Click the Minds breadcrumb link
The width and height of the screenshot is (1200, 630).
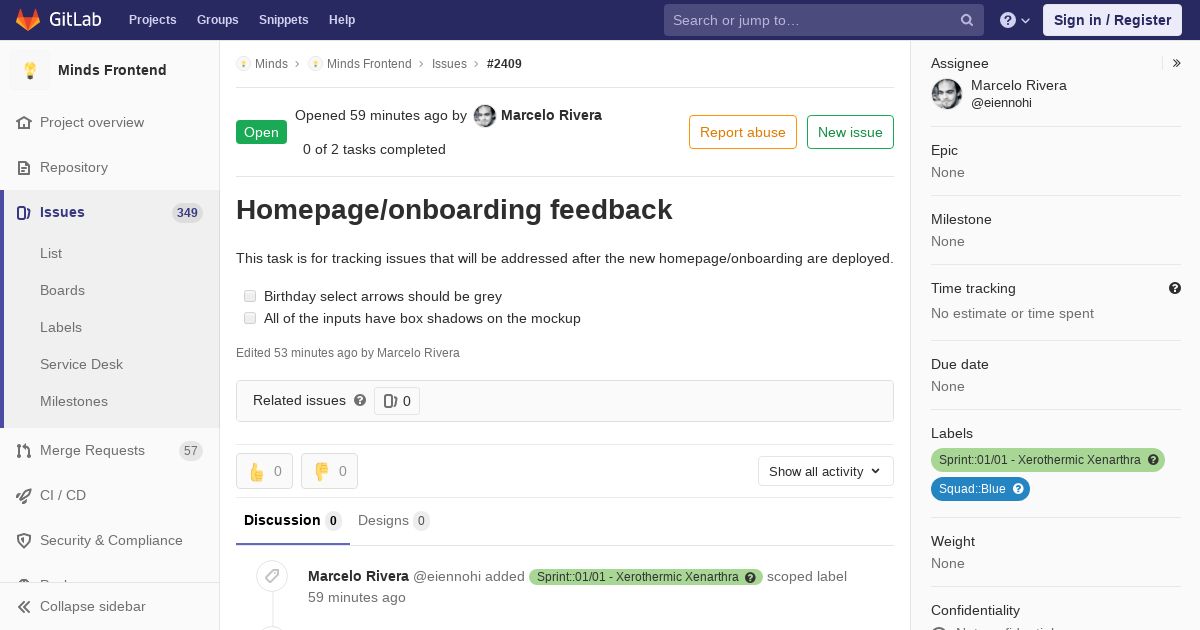click(271, 64)
